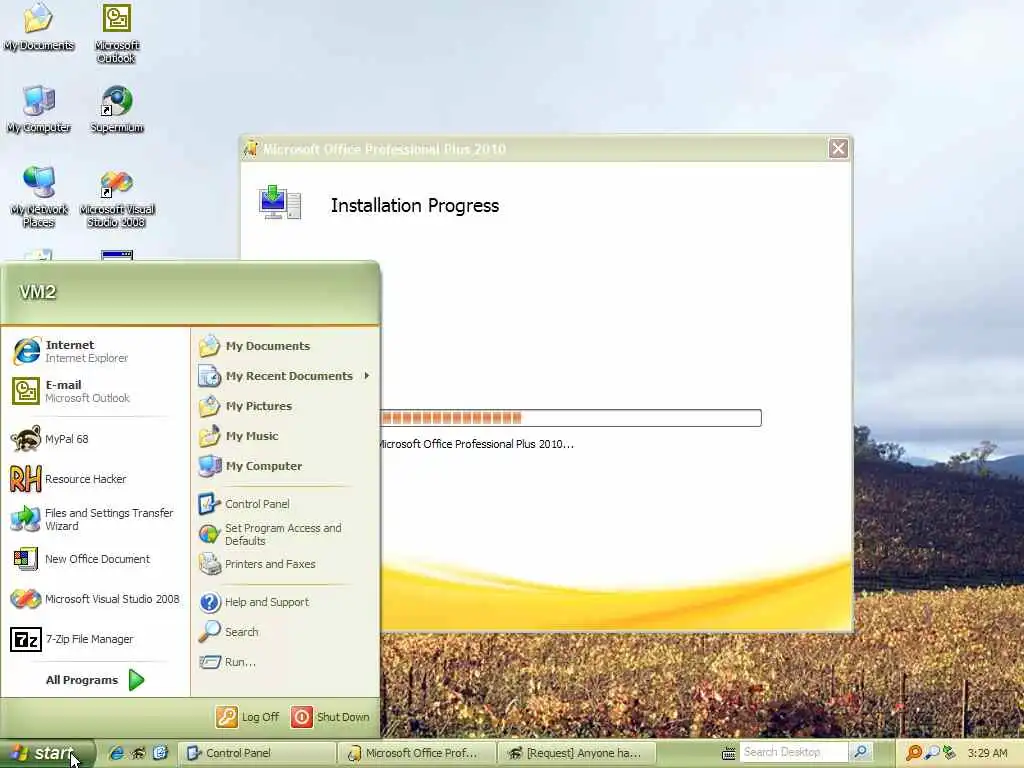Image resolution: width=1024 pixels, height=768 pixels.
Task: Open Internet Explorer quick launch icon
Action: [117, 753]
